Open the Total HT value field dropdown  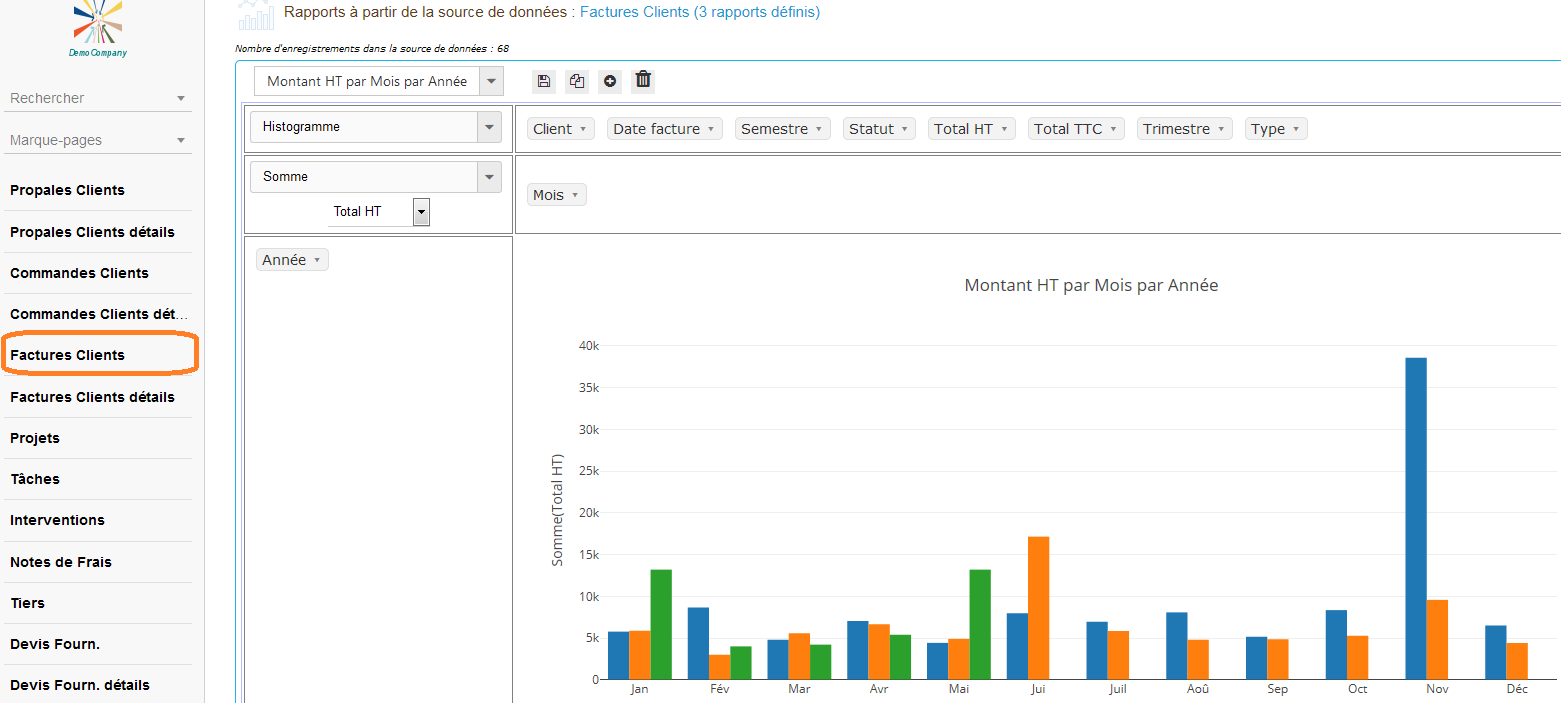(x=379, y=211)
